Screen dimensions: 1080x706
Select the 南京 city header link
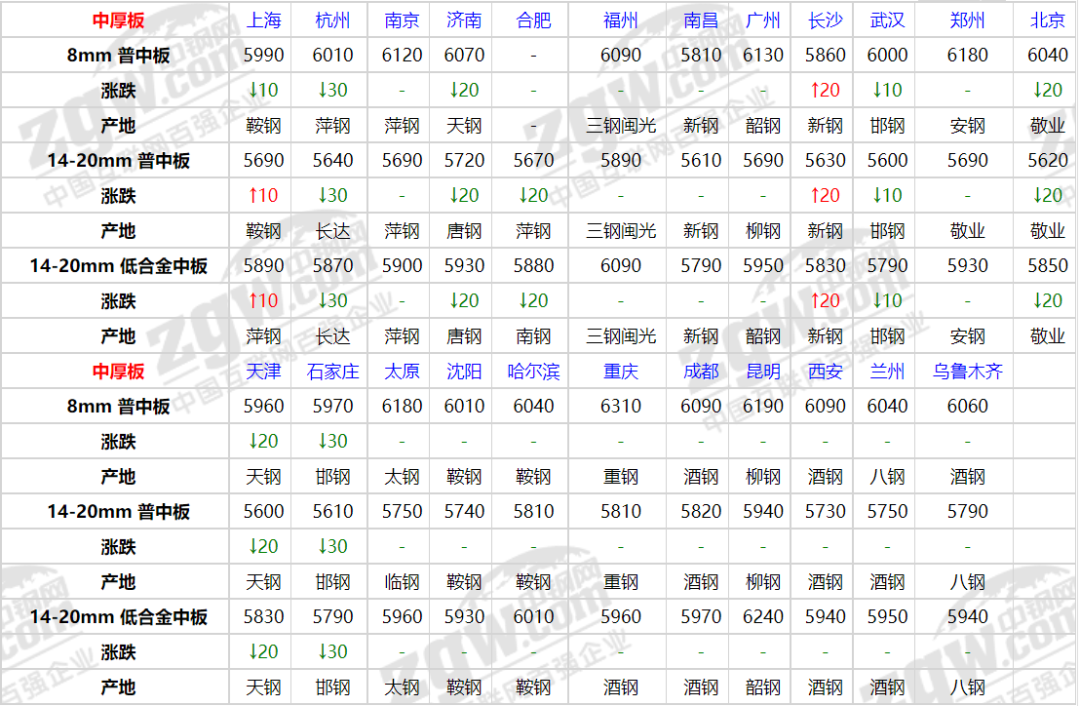402,20
